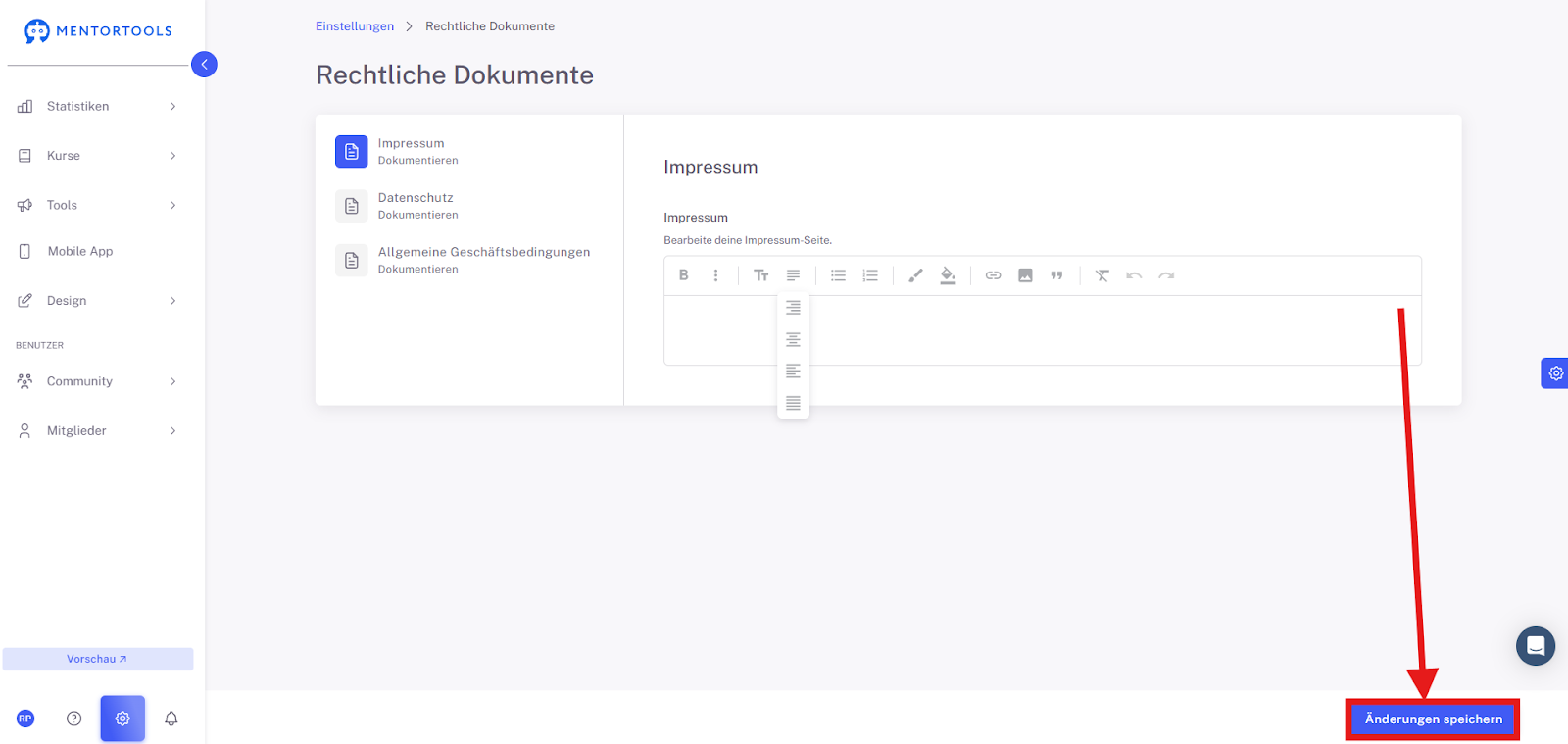Toggle bold formatting in editor toolbar

pyautogui.click(x=684, y=275)
